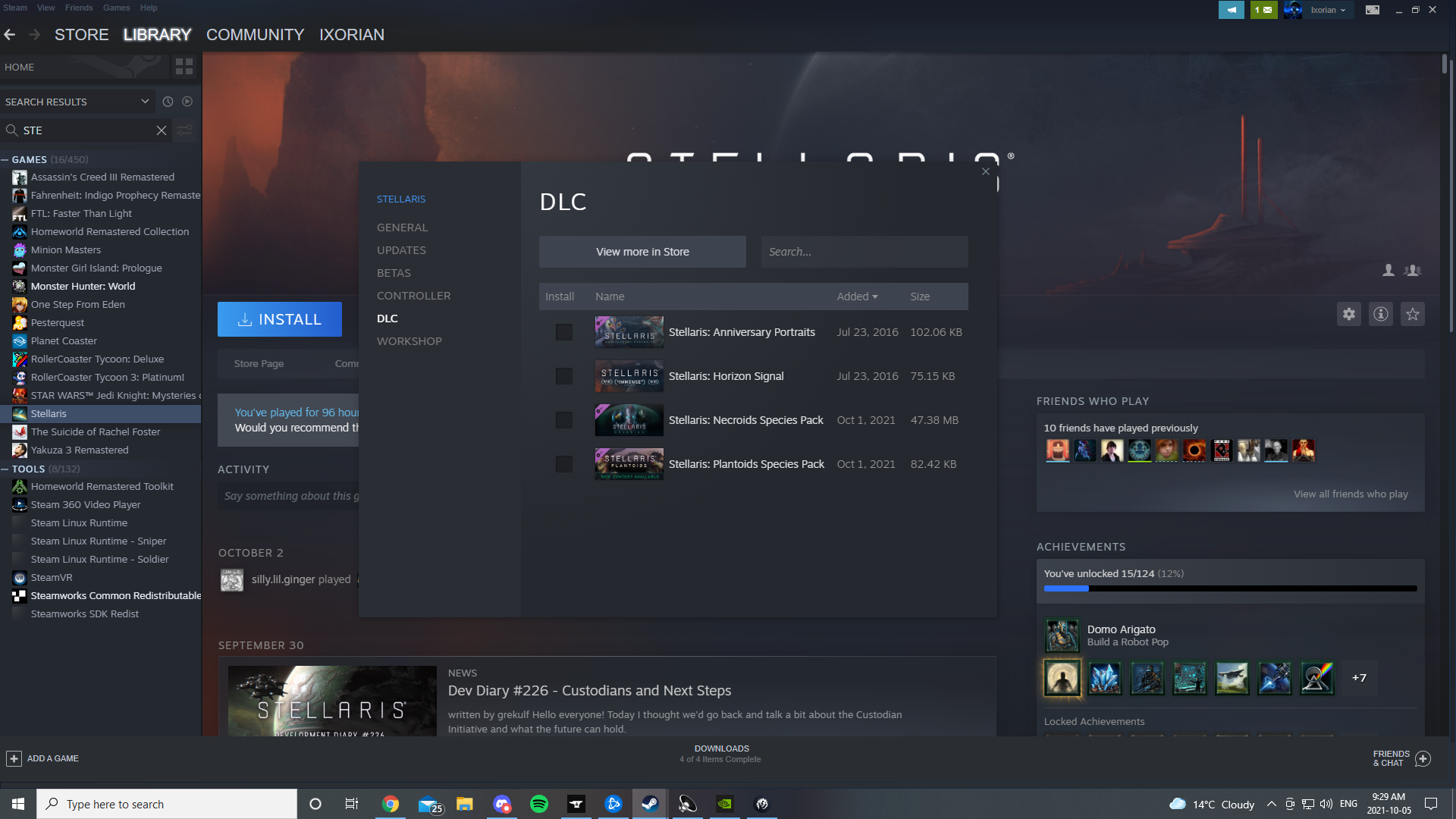Add Stellaris to favorites star
Viewport: 1456px width, 819px height.
pos(1413,314)
